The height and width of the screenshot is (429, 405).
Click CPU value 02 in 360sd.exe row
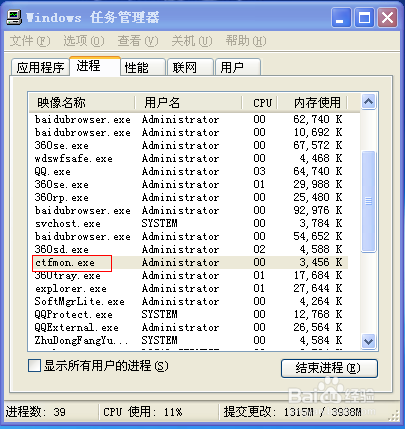tap(259, 249)
